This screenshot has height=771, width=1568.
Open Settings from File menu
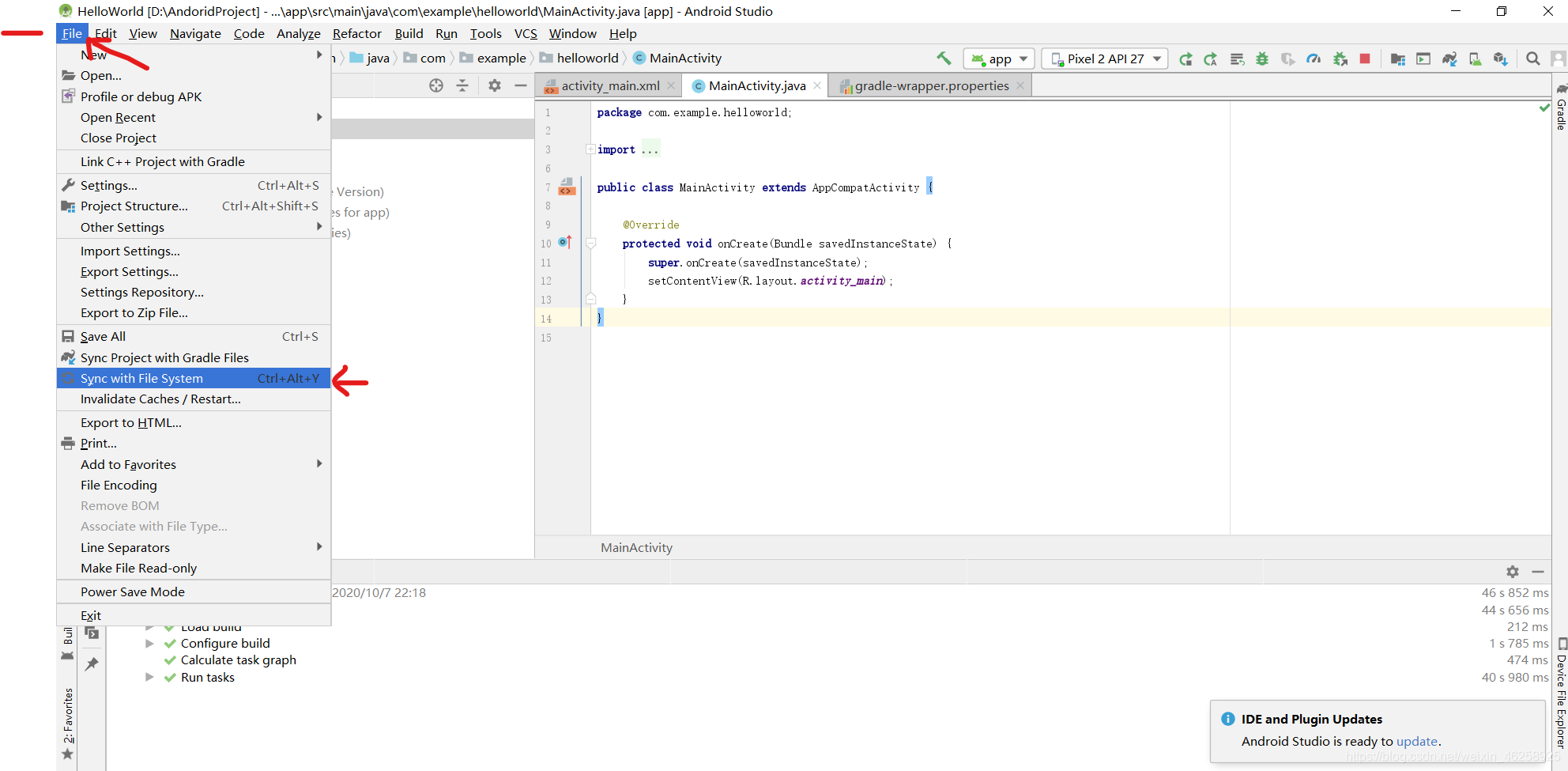[x=194, y=186]
